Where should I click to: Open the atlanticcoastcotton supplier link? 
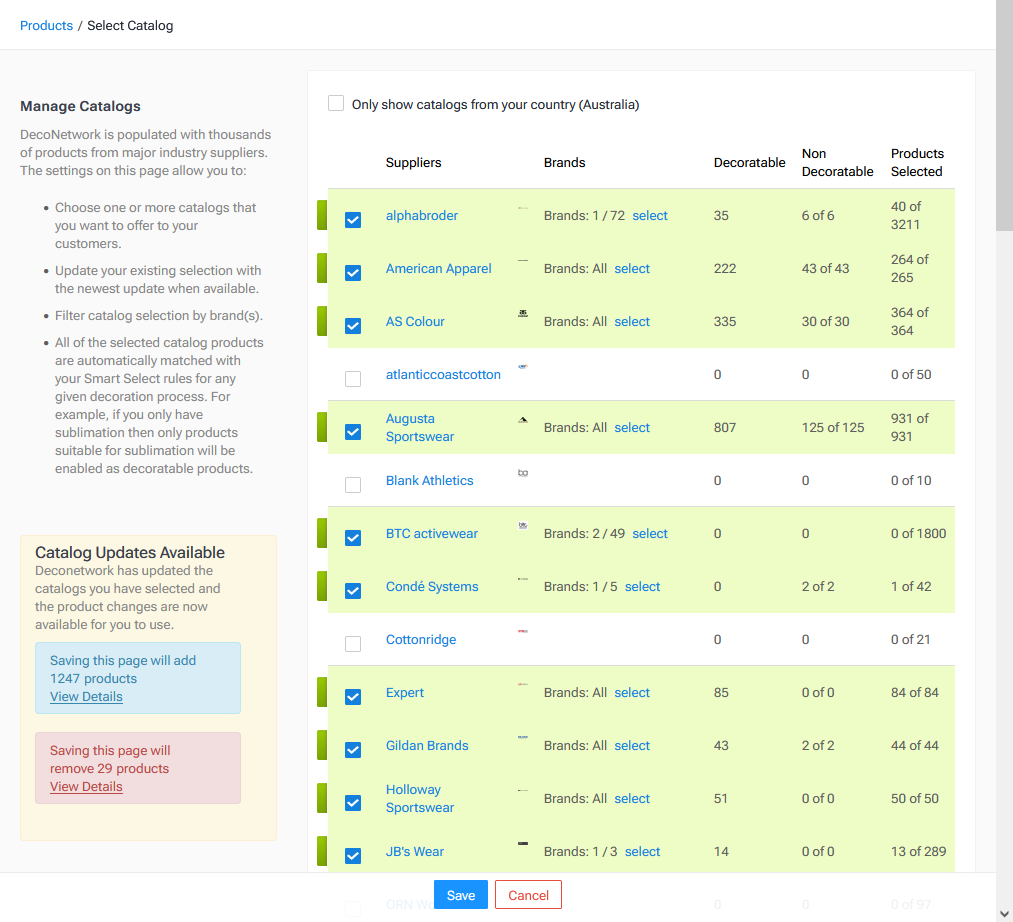tap(443, 375)
